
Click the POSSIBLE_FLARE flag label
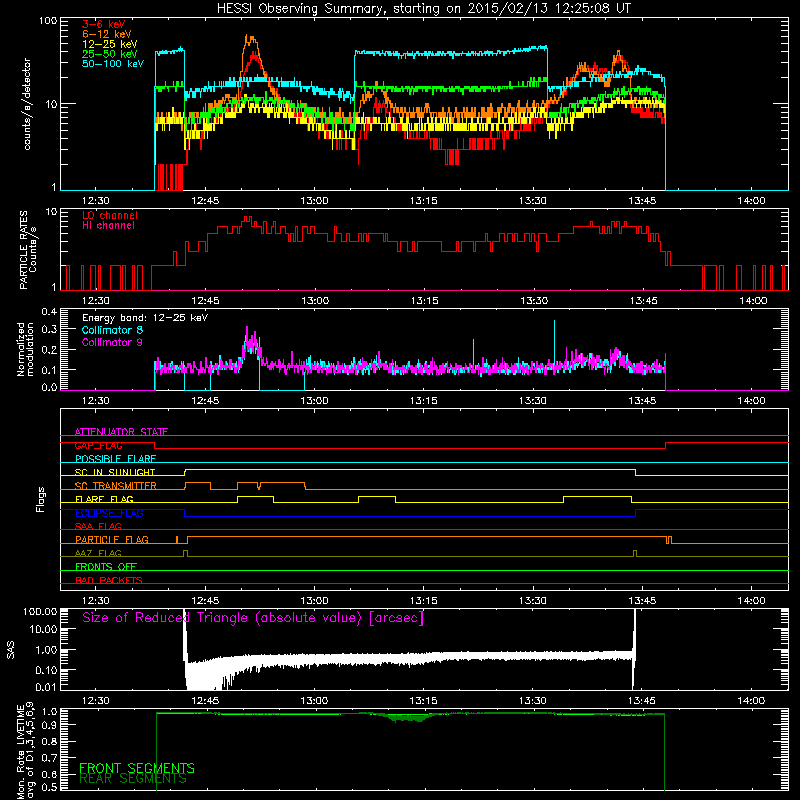pyautogui.click(x=115, y=459)
